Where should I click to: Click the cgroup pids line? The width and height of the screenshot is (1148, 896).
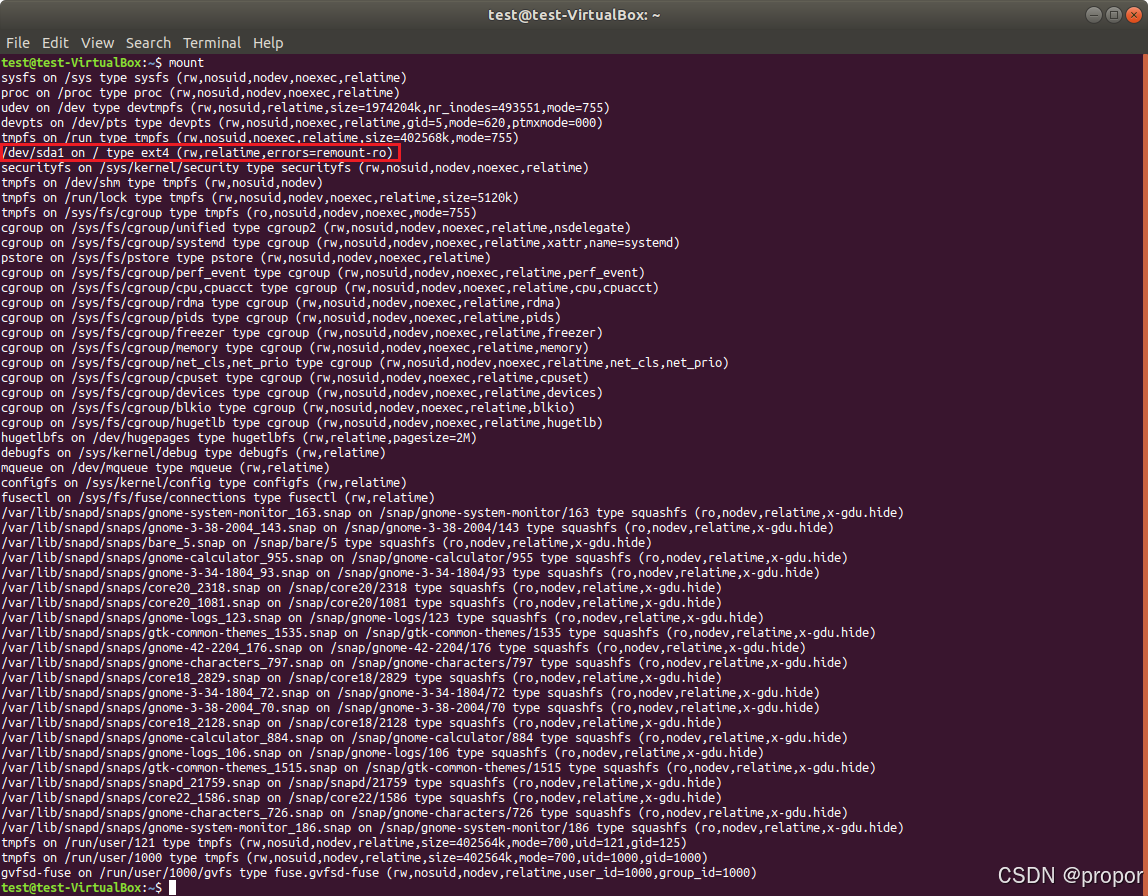[x=281, y=318]
